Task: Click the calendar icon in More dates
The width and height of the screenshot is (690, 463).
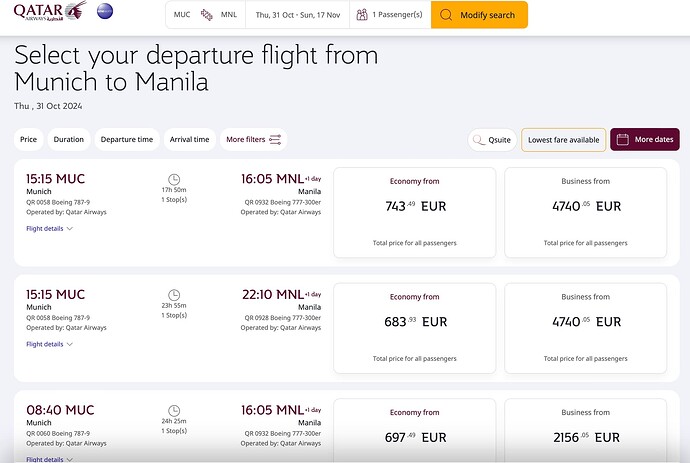Action: (623, 140)
